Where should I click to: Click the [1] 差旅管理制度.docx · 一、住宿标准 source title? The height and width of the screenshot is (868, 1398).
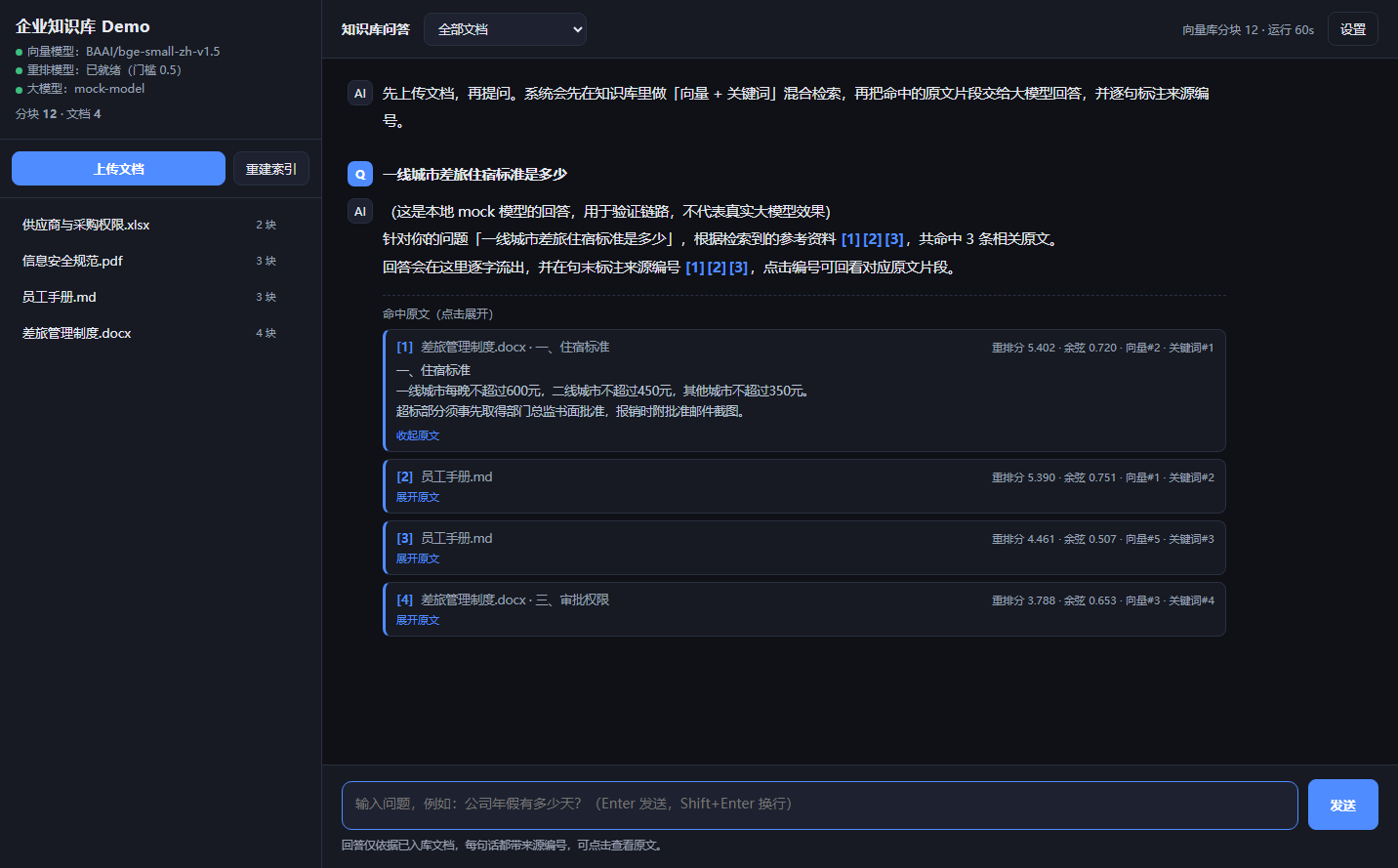tap(503, 347)
